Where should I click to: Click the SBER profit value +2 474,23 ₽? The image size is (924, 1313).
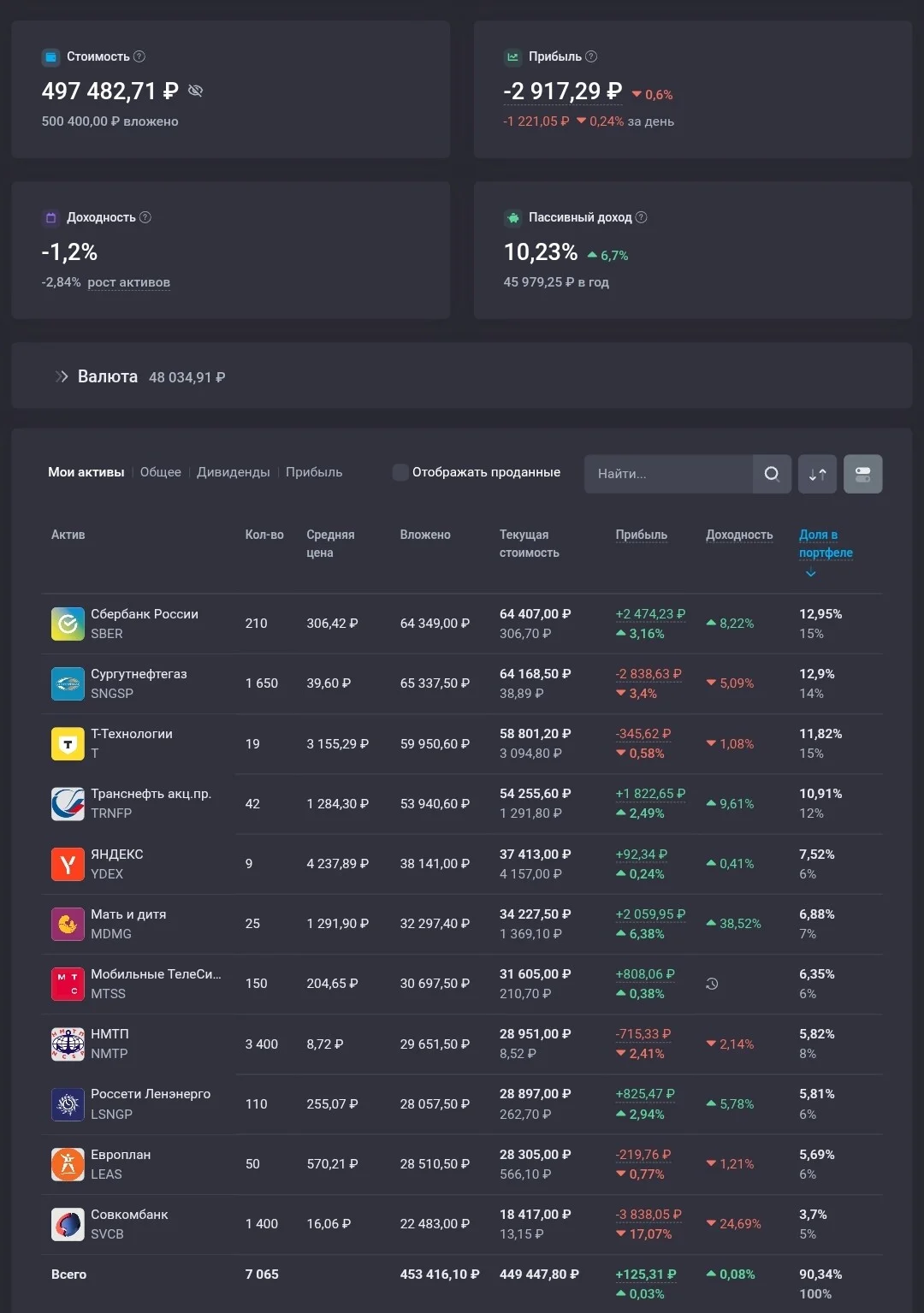(x=650, y=614)
